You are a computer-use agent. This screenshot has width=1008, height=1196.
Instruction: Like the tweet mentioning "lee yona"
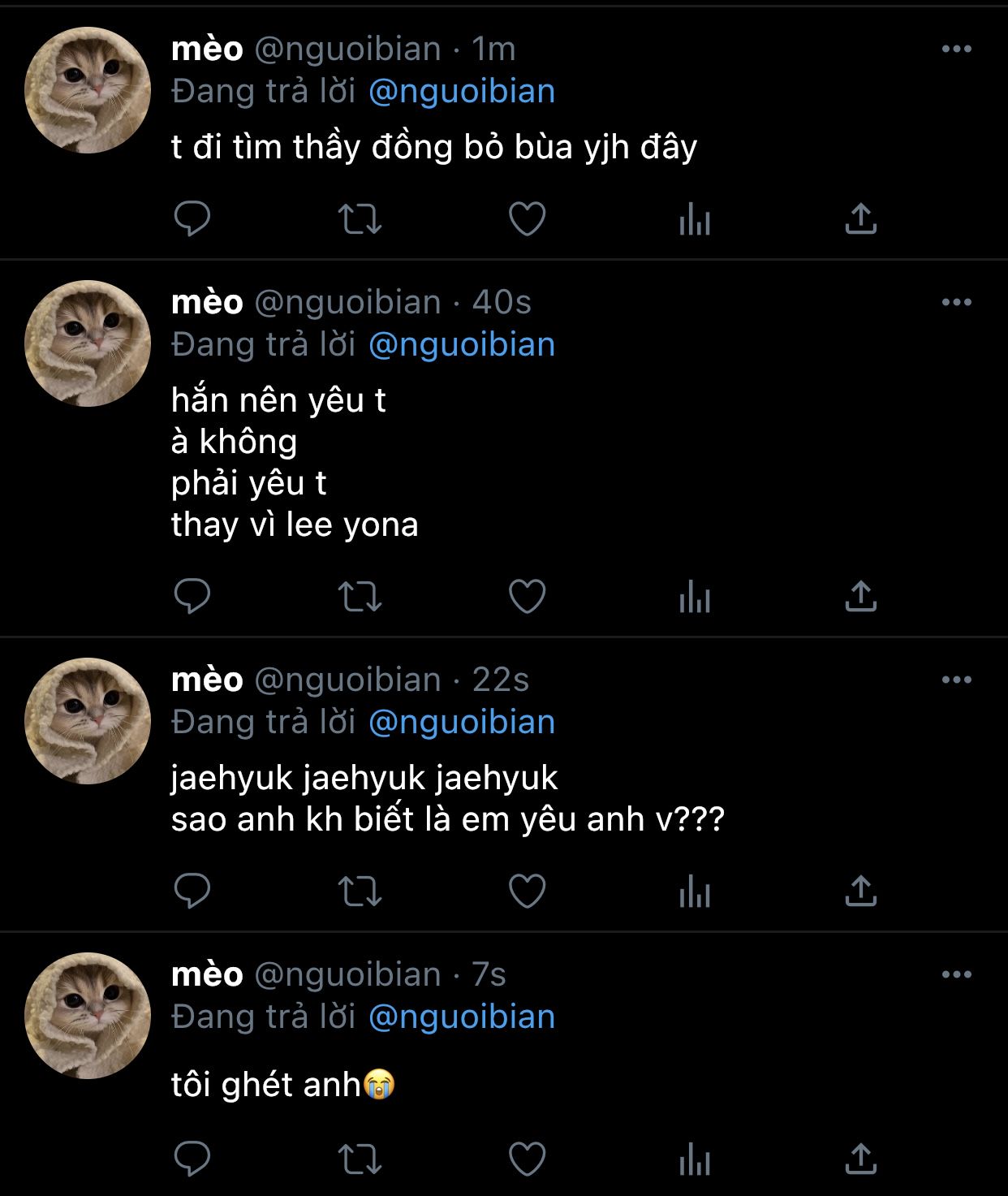point(527,597)
